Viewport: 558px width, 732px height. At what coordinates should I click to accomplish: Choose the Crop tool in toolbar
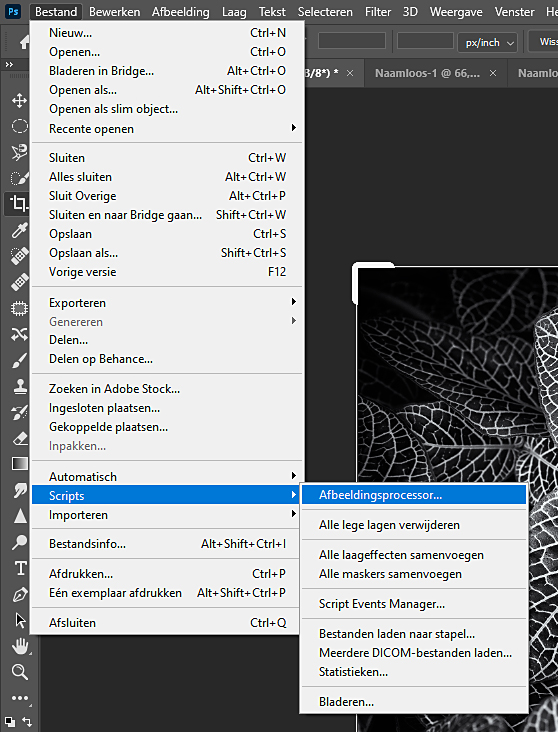tap(19, 204)
